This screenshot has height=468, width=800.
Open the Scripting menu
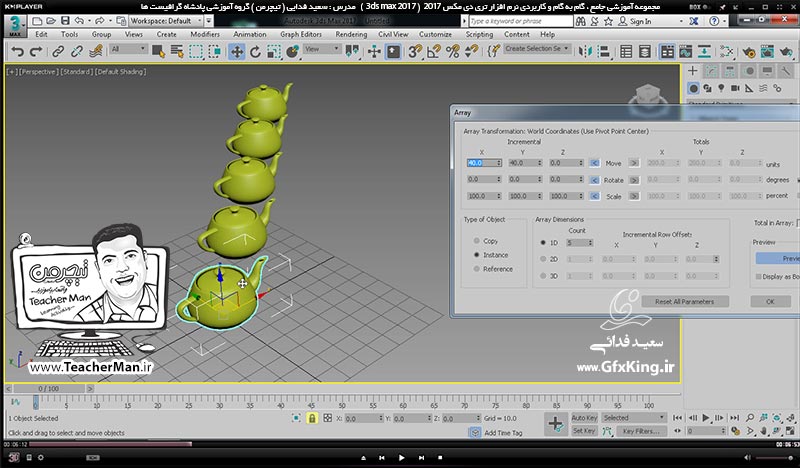479,34
